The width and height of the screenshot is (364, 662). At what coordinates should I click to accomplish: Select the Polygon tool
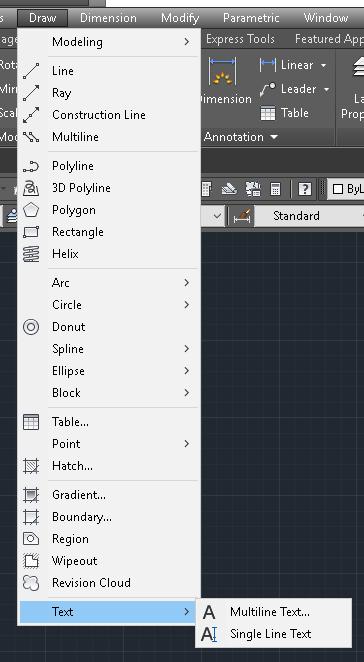click(x=109, y=210)
